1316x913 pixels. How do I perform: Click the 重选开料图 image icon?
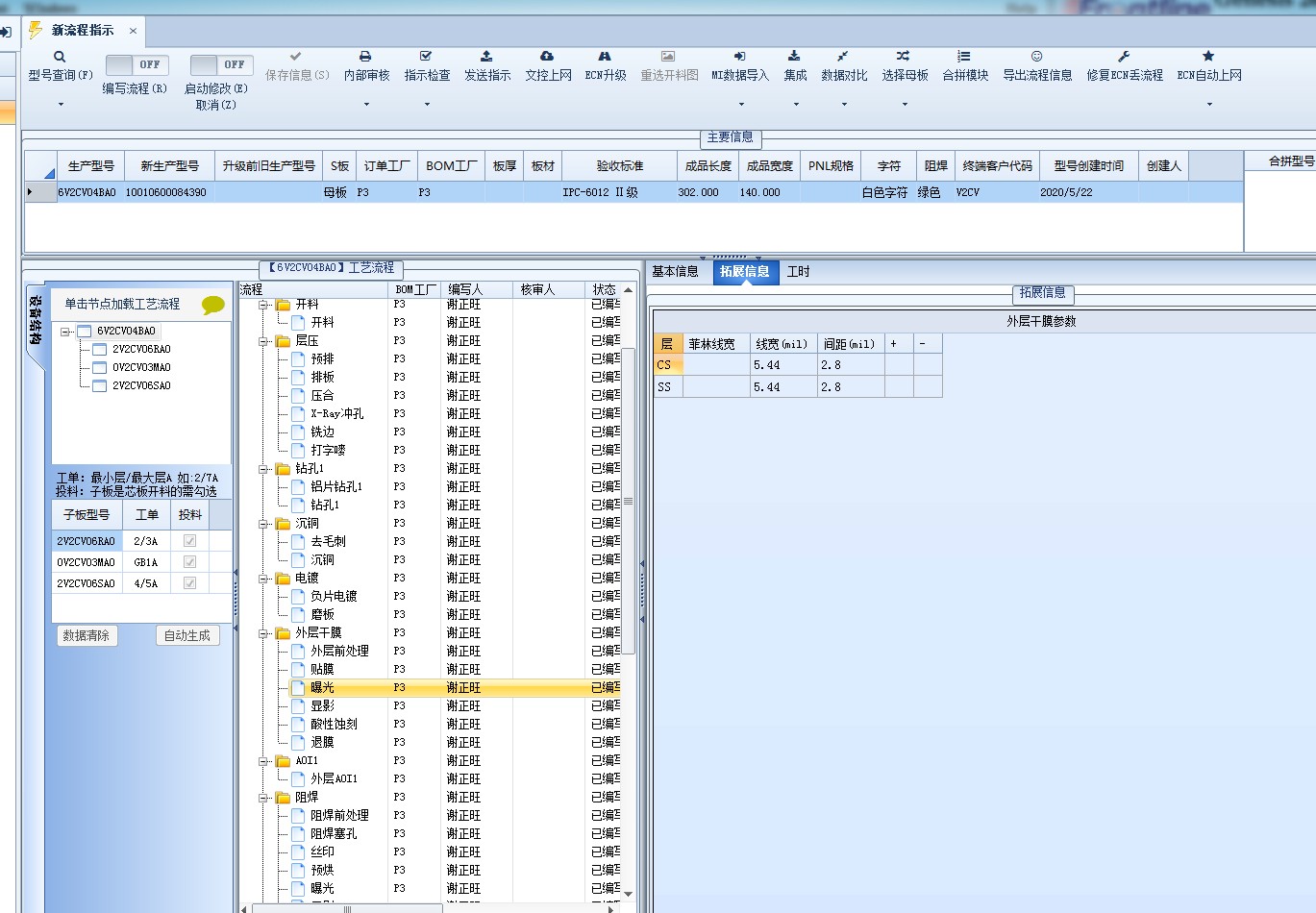tap(668, 57)
